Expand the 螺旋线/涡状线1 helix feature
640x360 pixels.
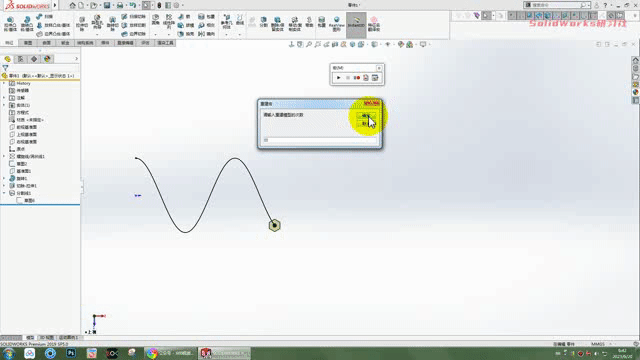click(x=4, y=156)
